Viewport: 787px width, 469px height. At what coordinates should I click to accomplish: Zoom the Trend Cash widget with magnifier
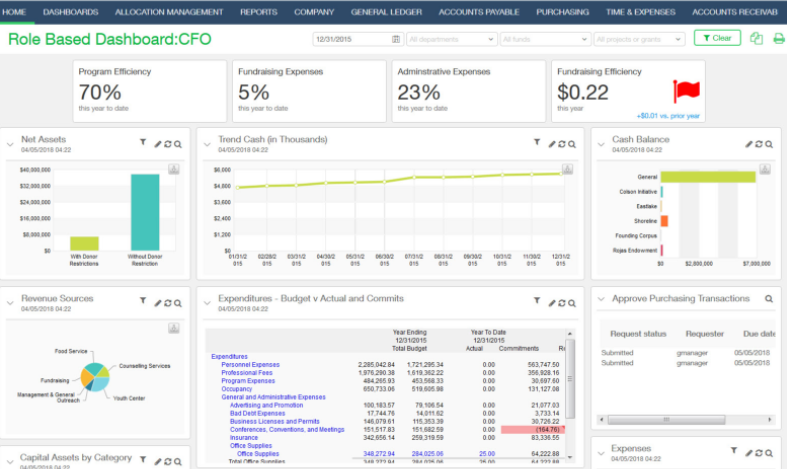point(572,144)
